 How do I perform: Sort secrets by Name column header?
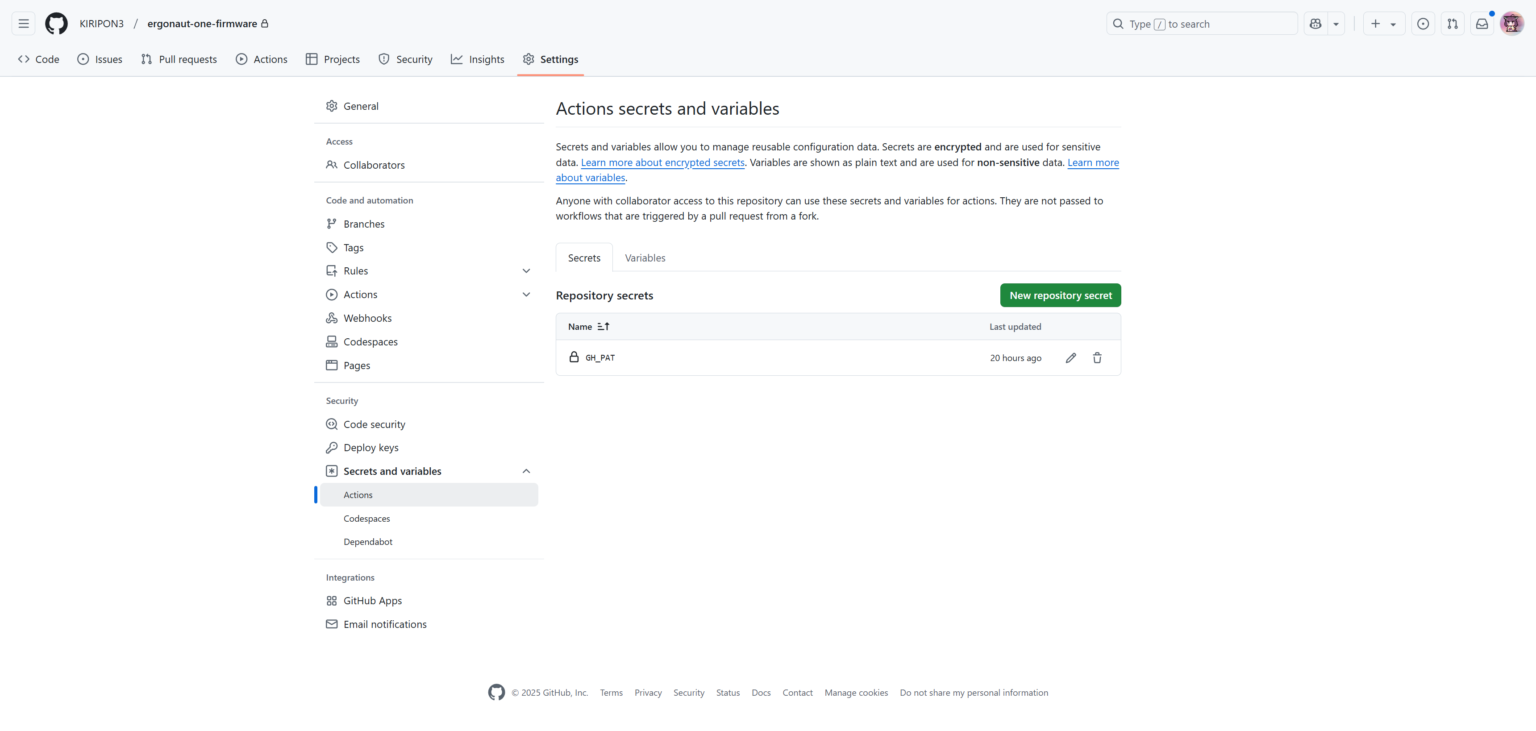[x=588, y=327]
